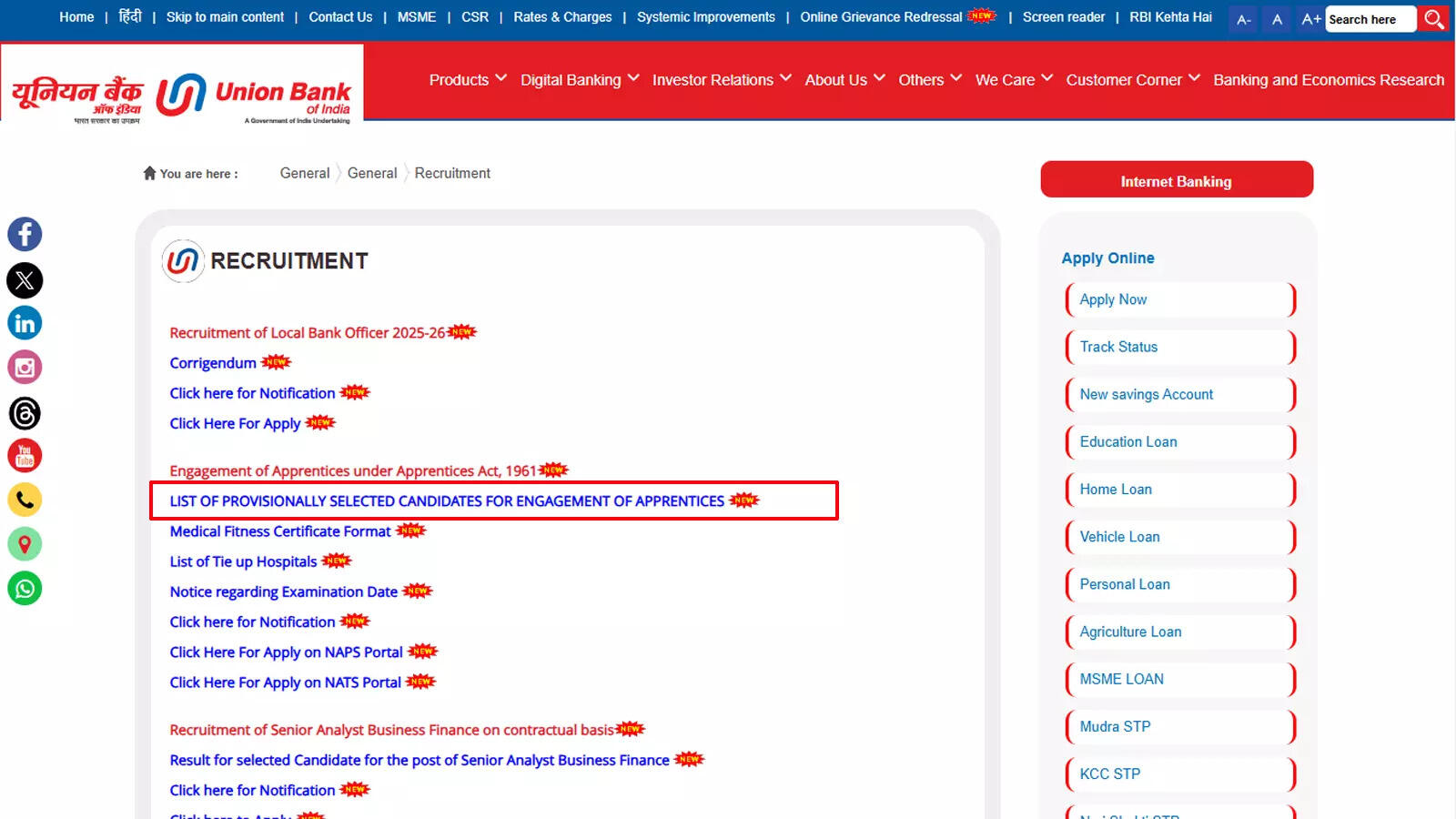Viewport: 1456px width, 819px height.
Task: Click the Instagram icon
Action: 25,368
